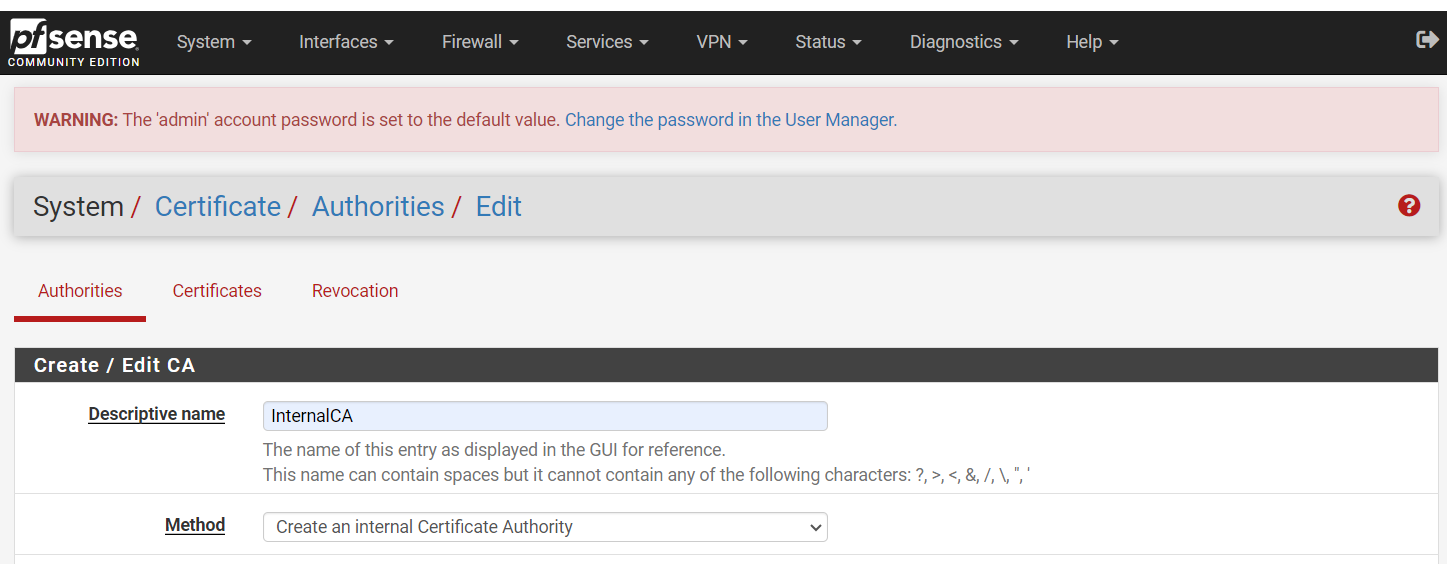This screenshot has width=1447, height=564.
Task: Expand the Diagnostics menu
Action: pyautogui.click(x=964, y=42)
